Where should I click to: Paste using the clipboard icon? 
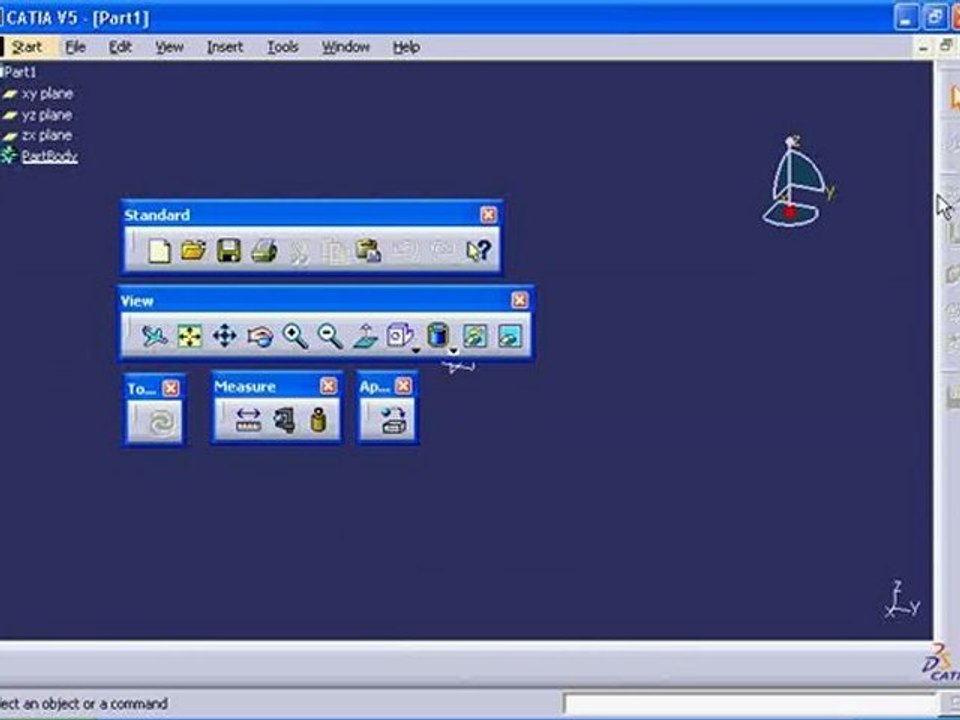click(369, 251)
